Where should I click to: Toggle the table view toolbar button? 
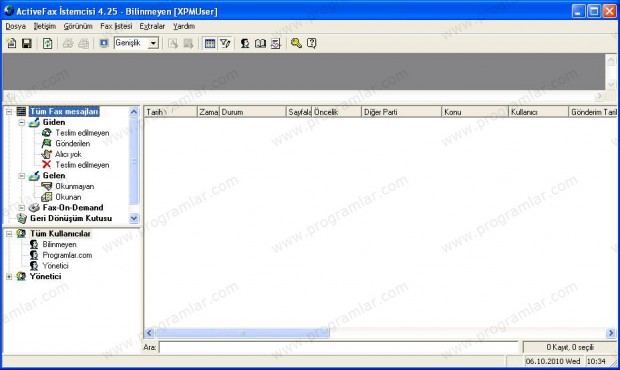(x=210, y=43)
